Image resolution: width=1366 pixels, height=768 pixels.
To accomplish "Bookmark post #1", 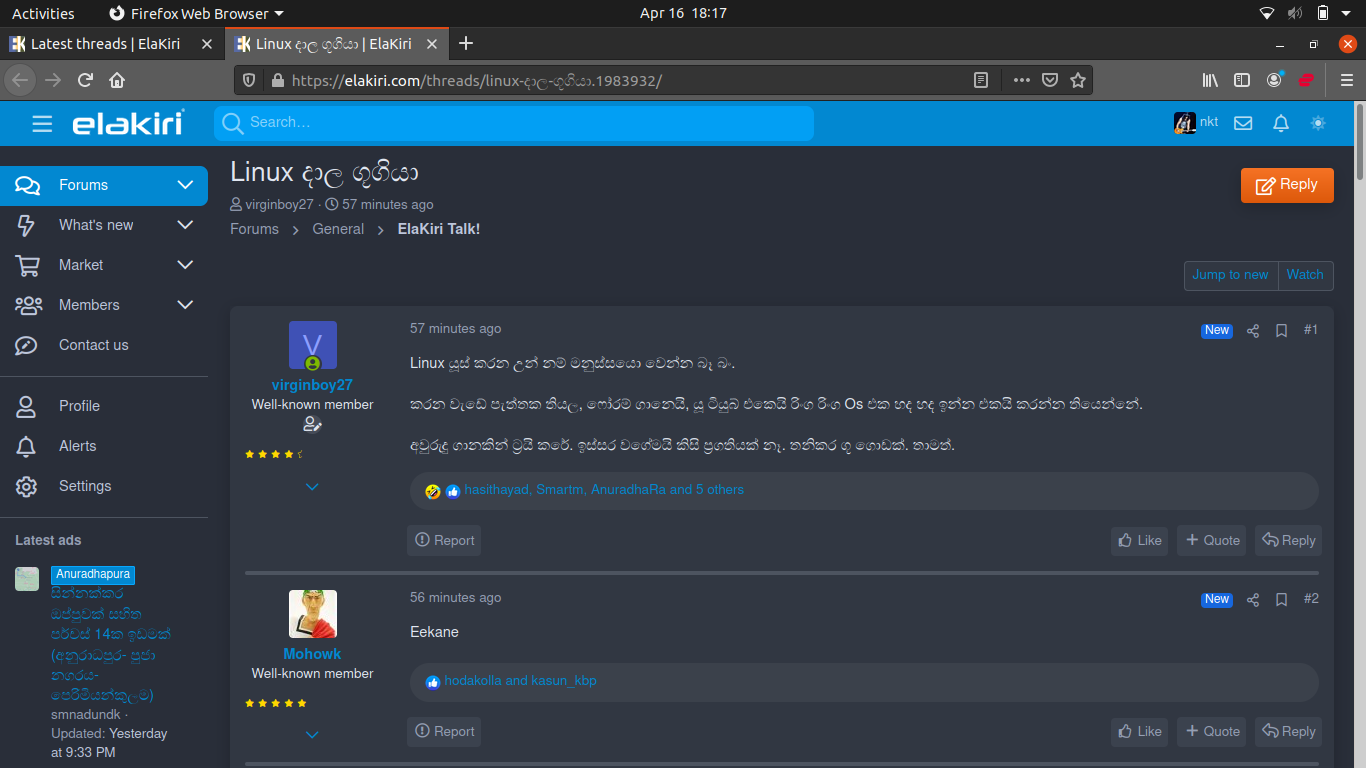I will pyautogui.click(x=1281, y=331).
